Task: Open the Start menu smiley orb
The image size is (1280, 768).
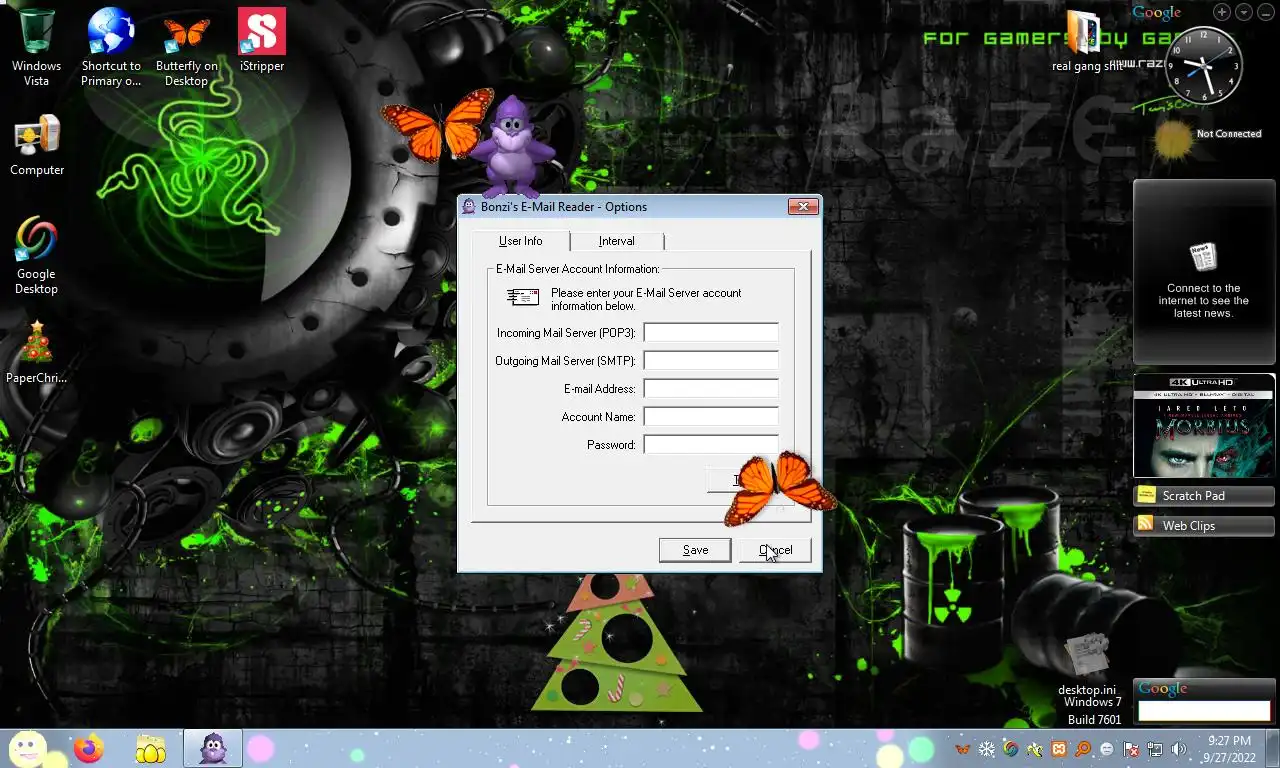Action: coord(28,748)
